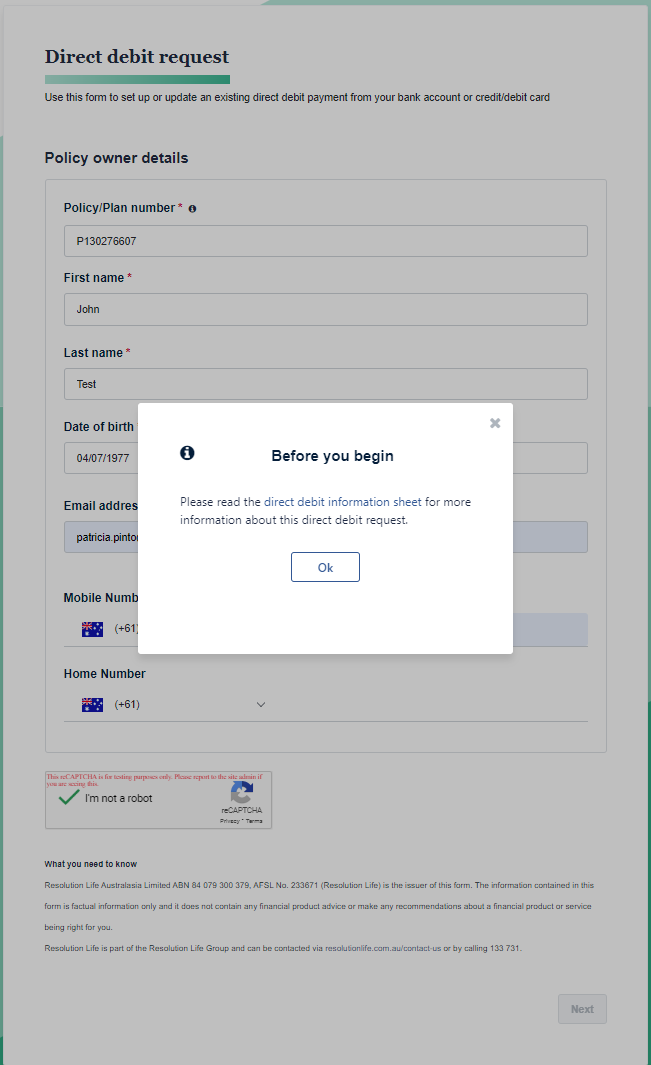The width and height of the screenshot is (651, 1065).
Task: Toggle the I'm not a robot checkbox
Action: (69, 798)
